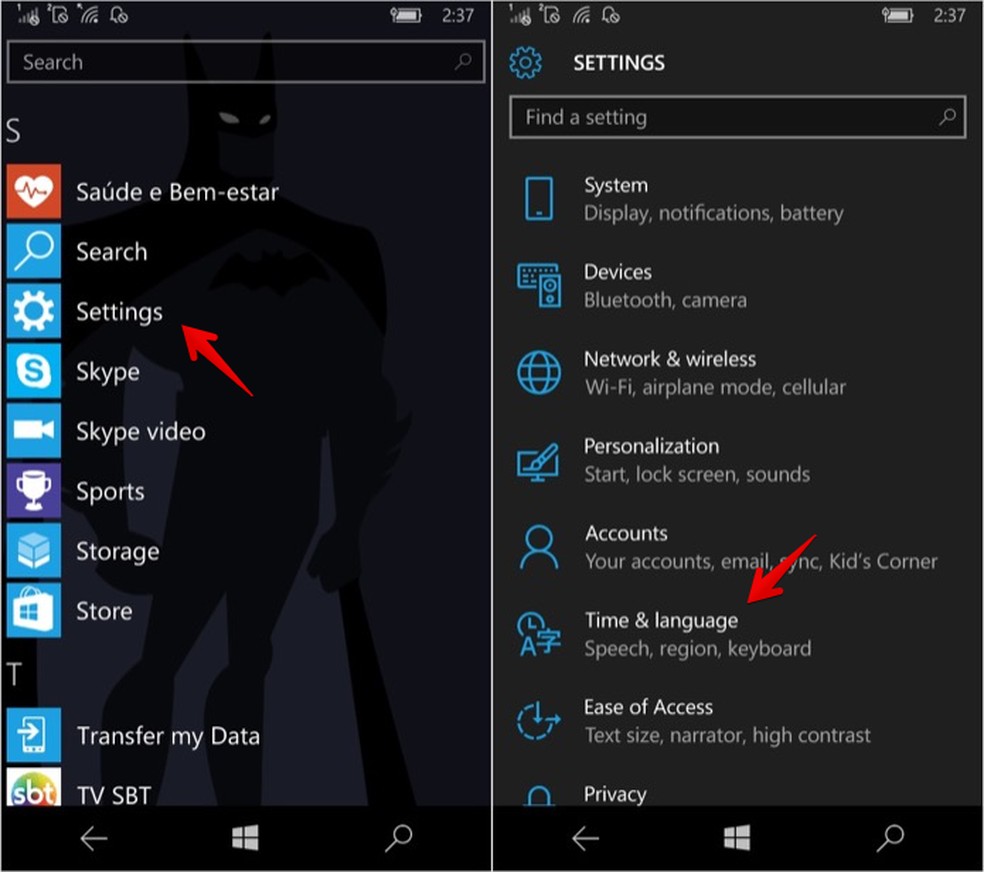The image size is (984, 872).
Task: Click the app list Search field
Action: (x=245, y=61)
